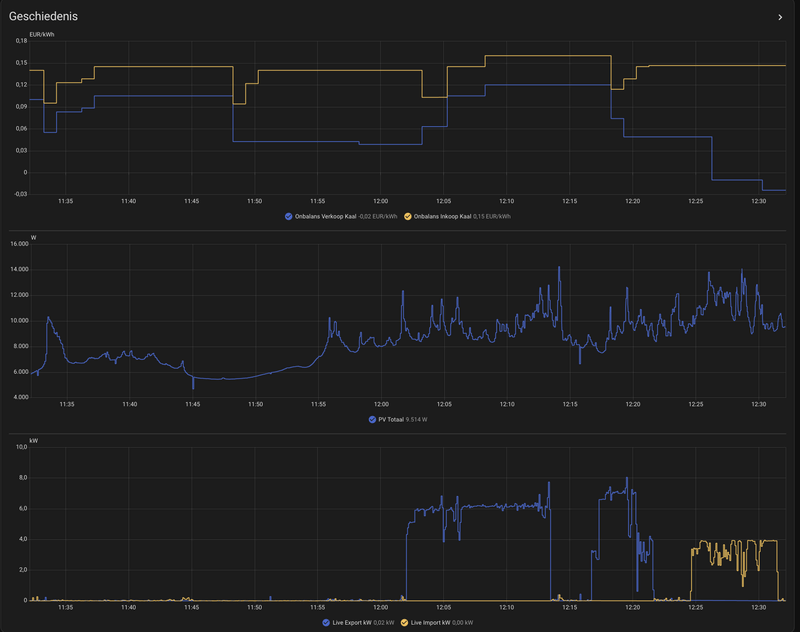Click the Onbalans Inkoop Kaal legend label

tap(442, 216)
